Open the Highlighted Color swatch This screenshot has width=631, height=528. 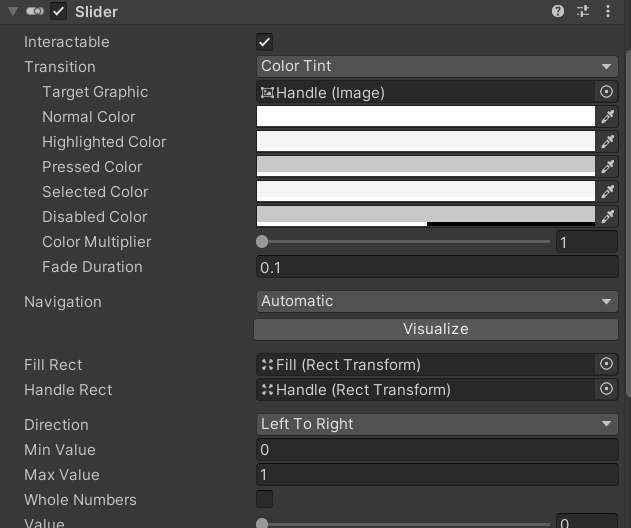pyautogui.click(x=426, y=141)
